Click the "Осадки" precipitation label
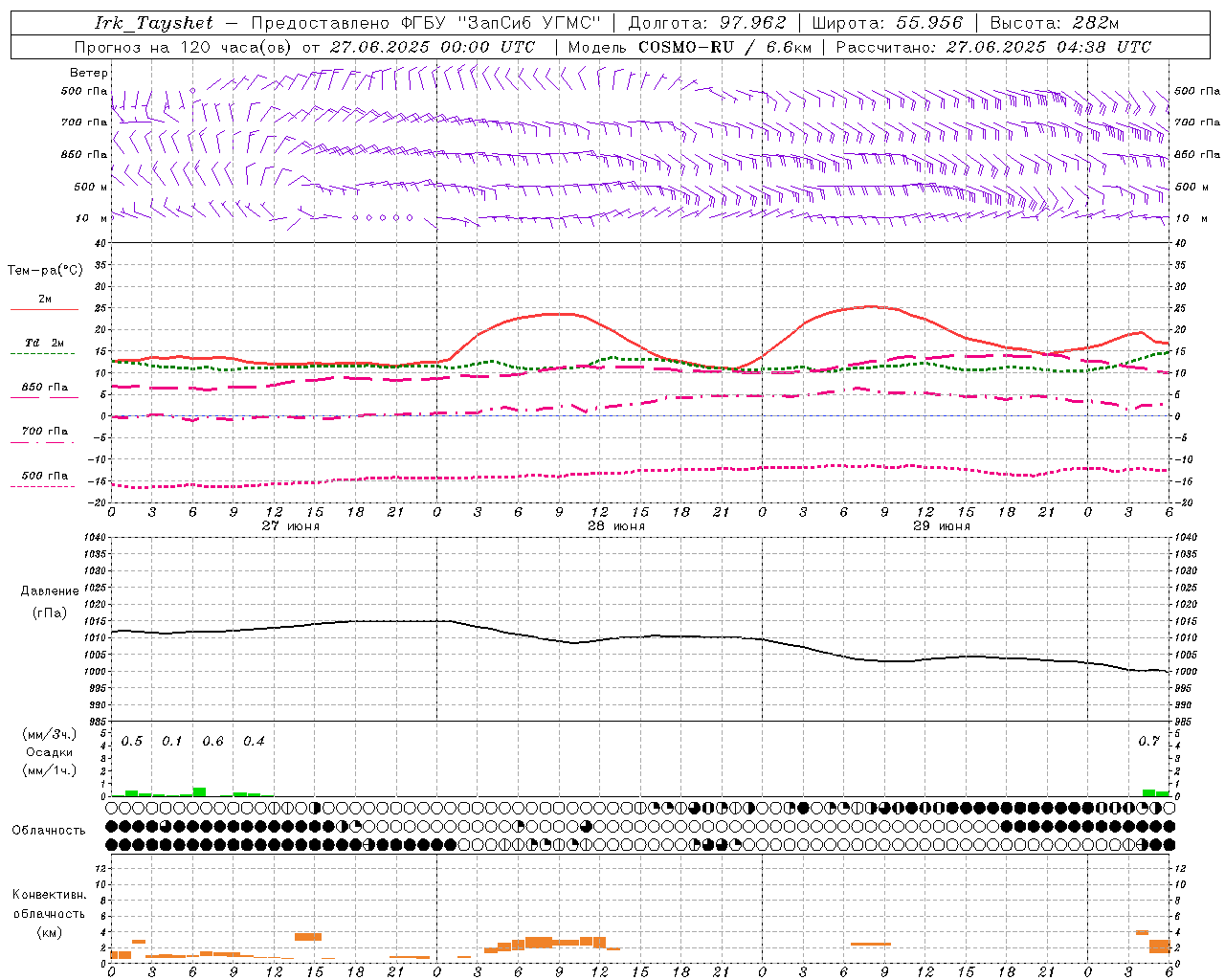 tap(50, 752)
